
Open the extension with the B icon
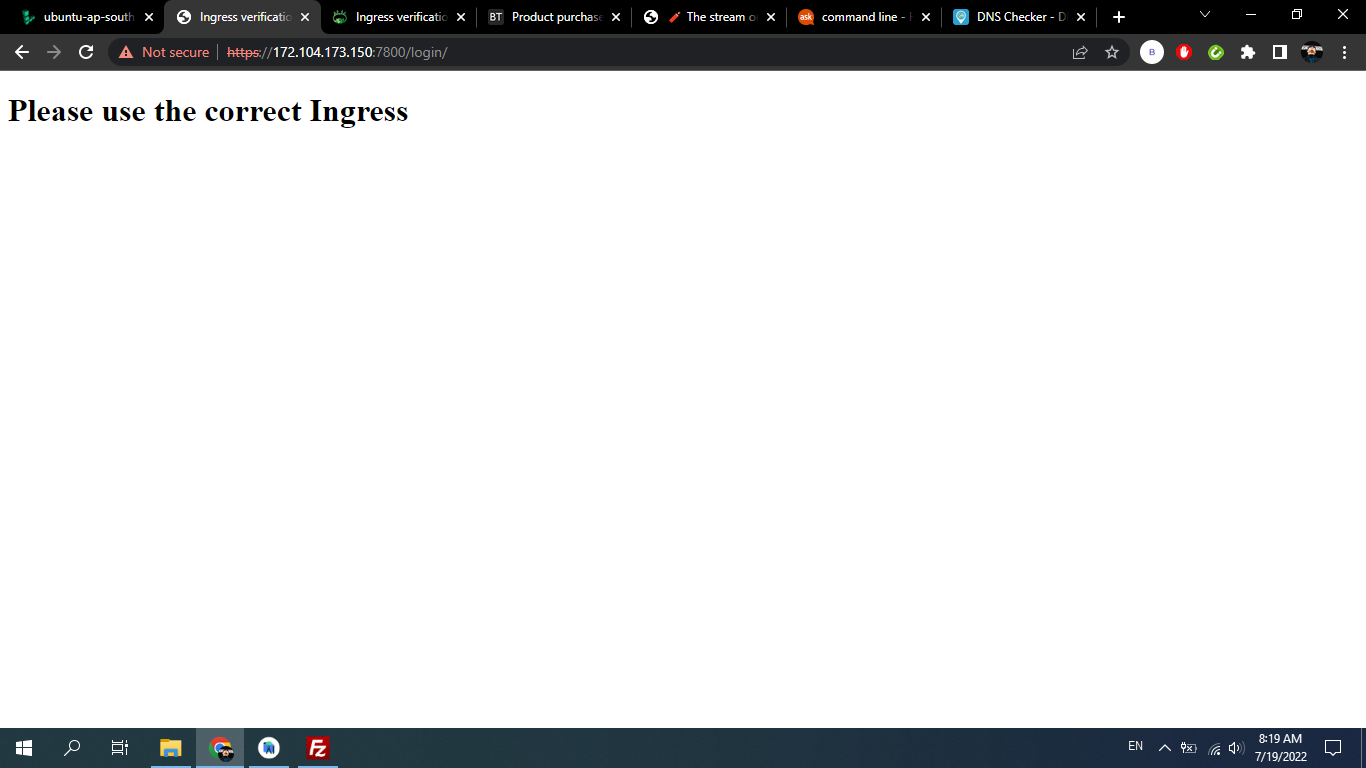[x=1152, y=52]
